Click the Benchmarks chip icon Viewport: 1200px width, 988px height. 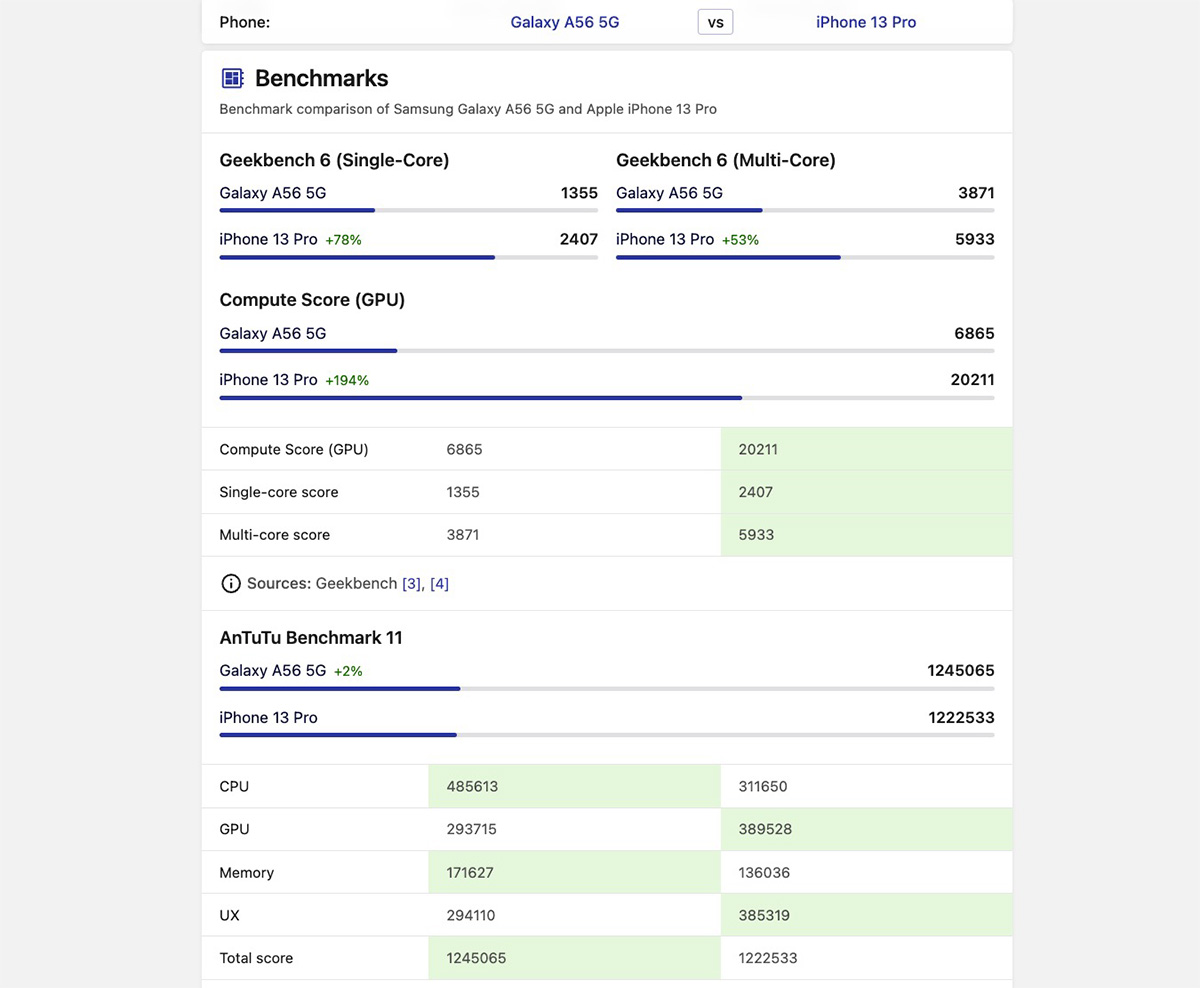pyautogui.click(x=232, y=78)
